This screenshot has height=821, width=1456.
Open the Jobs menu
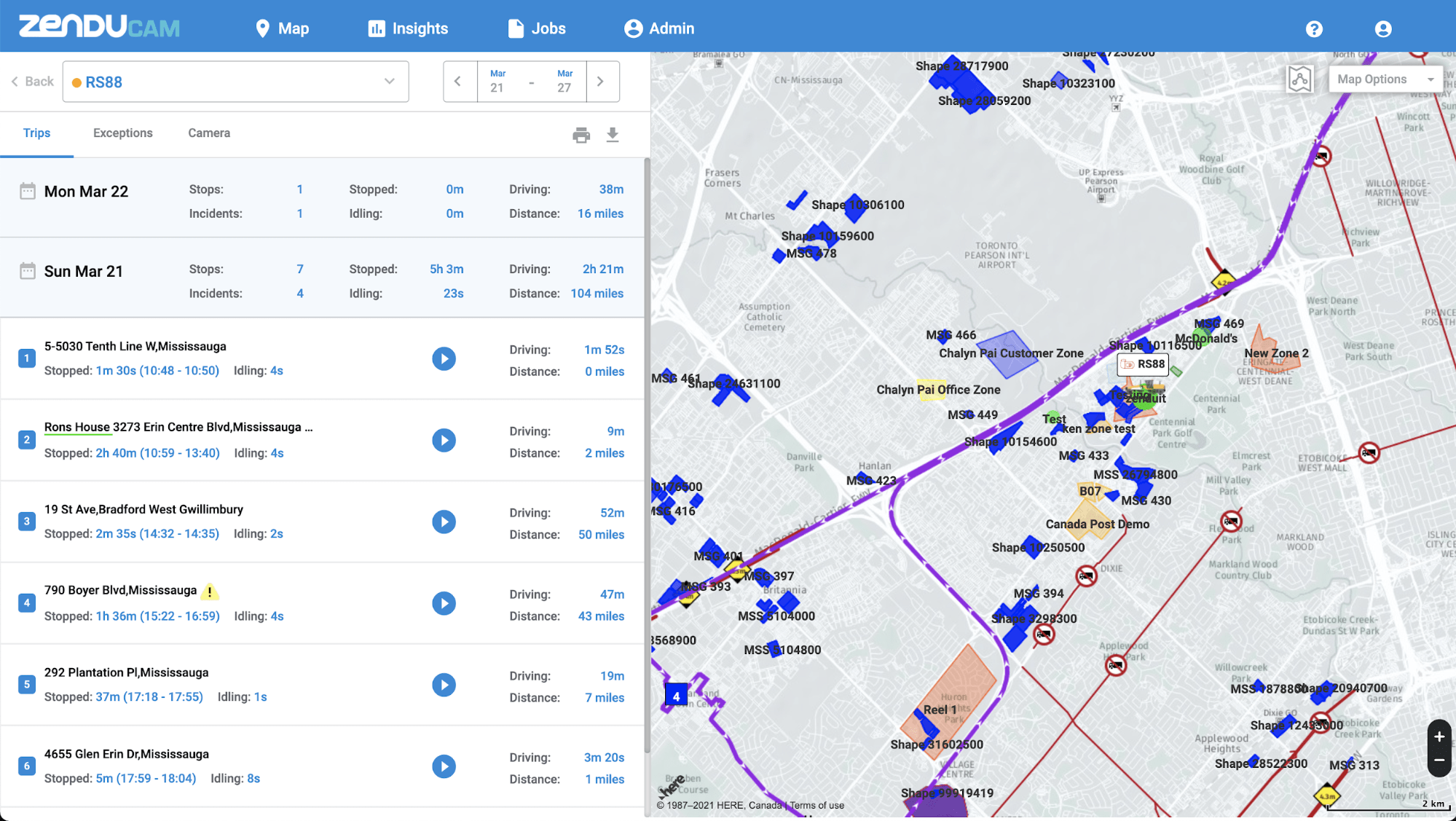point(536,28)
